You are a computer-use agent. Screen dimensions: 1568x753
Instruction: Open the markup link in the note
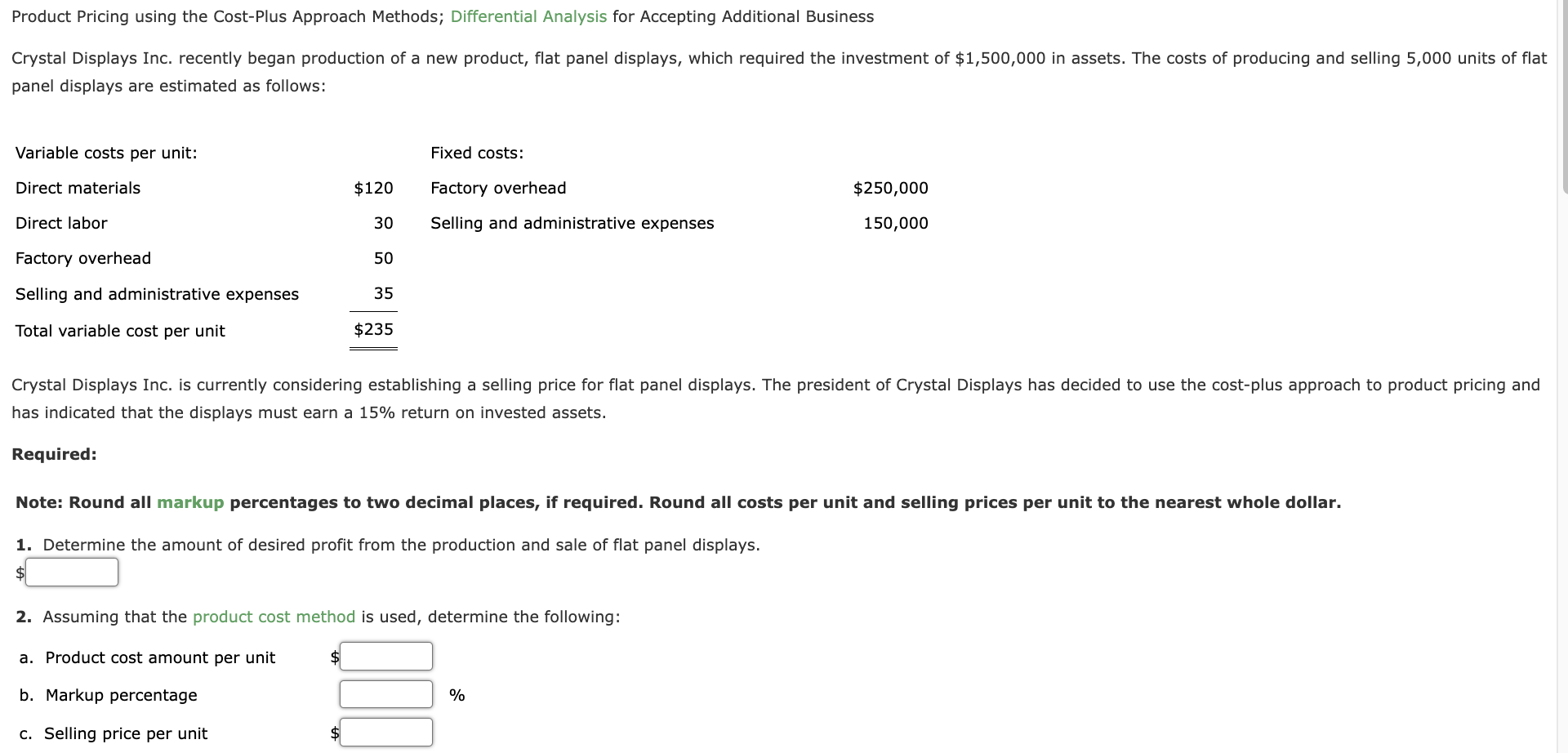tap(189, 502)
